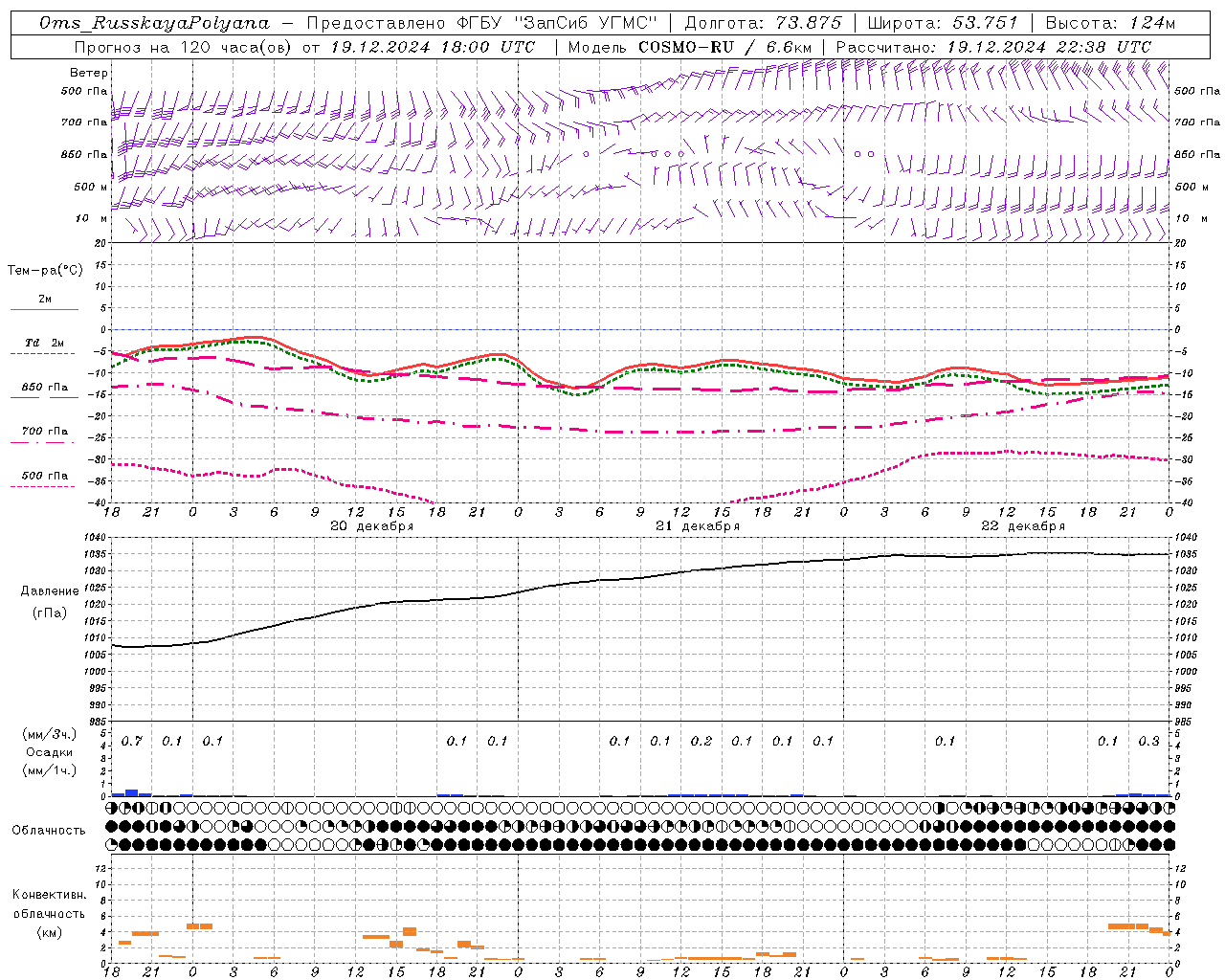1225x980 pixels.
Task: Click the 20 декабря date label
Action: pos(371,526)
